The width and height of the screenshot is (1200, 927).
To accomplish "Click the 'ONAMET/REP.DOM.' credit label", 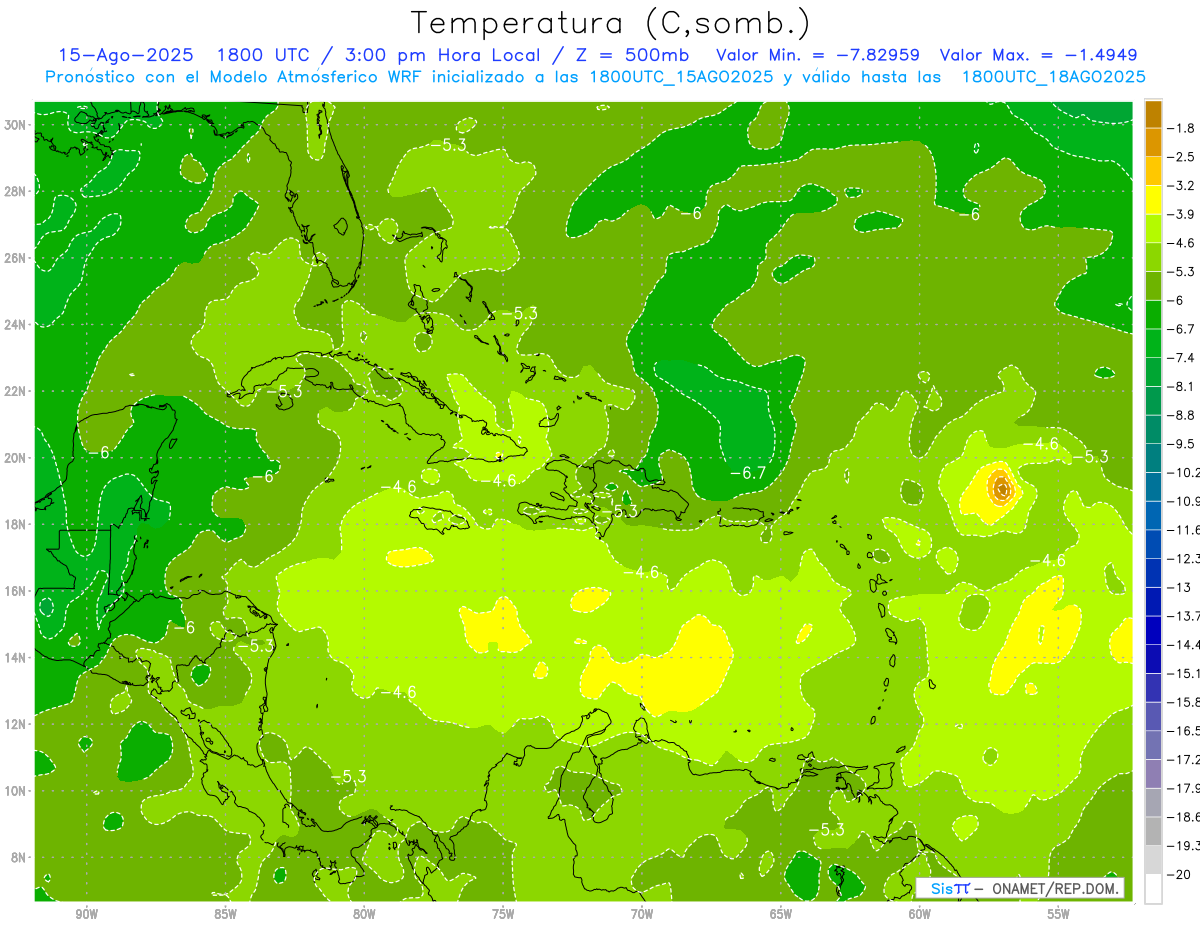I will click(1056, 888).
